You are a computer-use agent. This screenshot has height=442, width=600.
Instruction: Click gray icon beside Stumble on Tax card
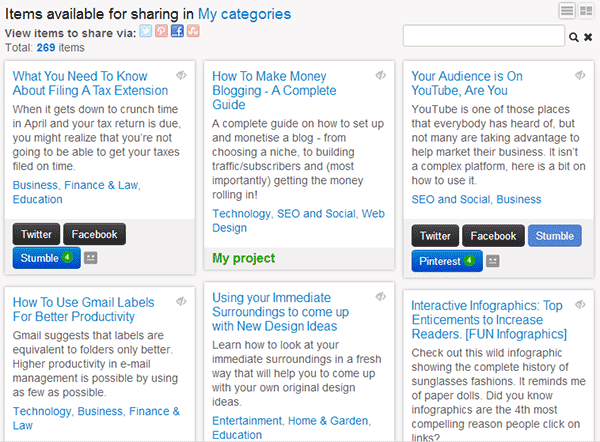[91, 258]
